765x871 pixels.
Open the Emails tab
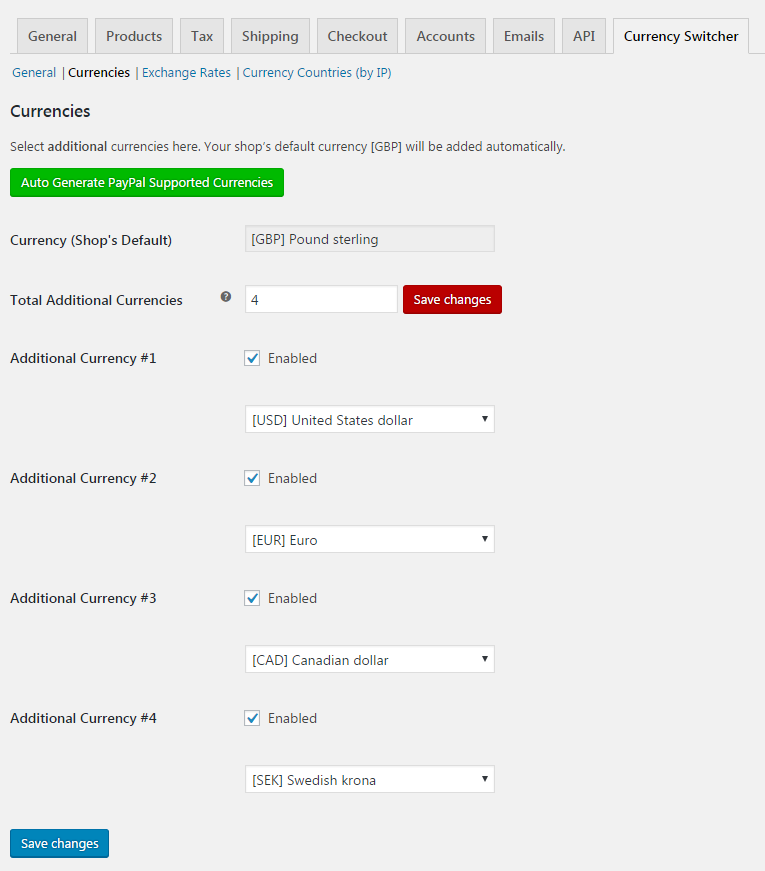(524, 36)
